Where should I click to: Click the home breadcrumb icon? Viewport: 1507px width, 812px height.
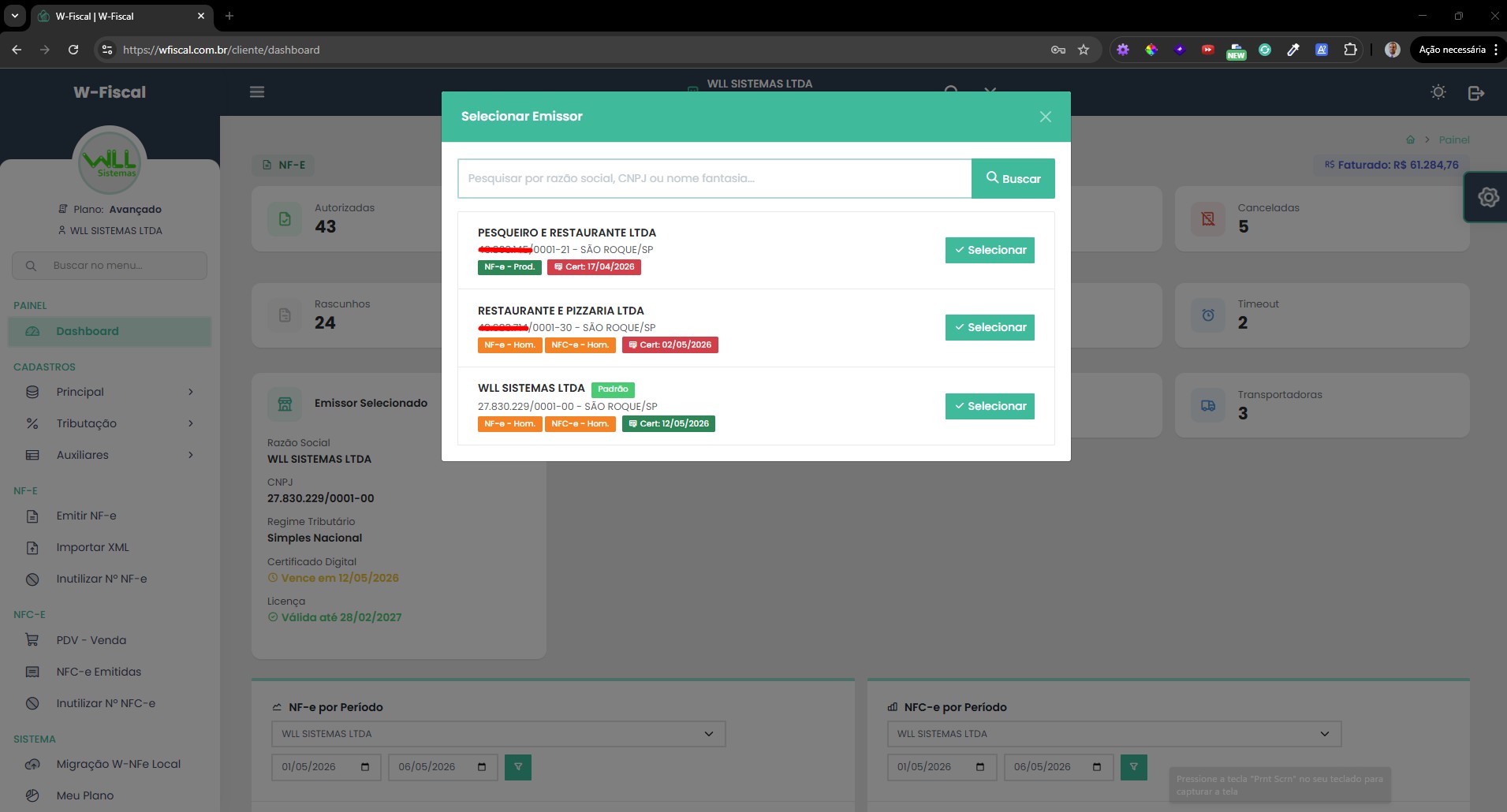pyautogui.click(x=1410, y=140)
